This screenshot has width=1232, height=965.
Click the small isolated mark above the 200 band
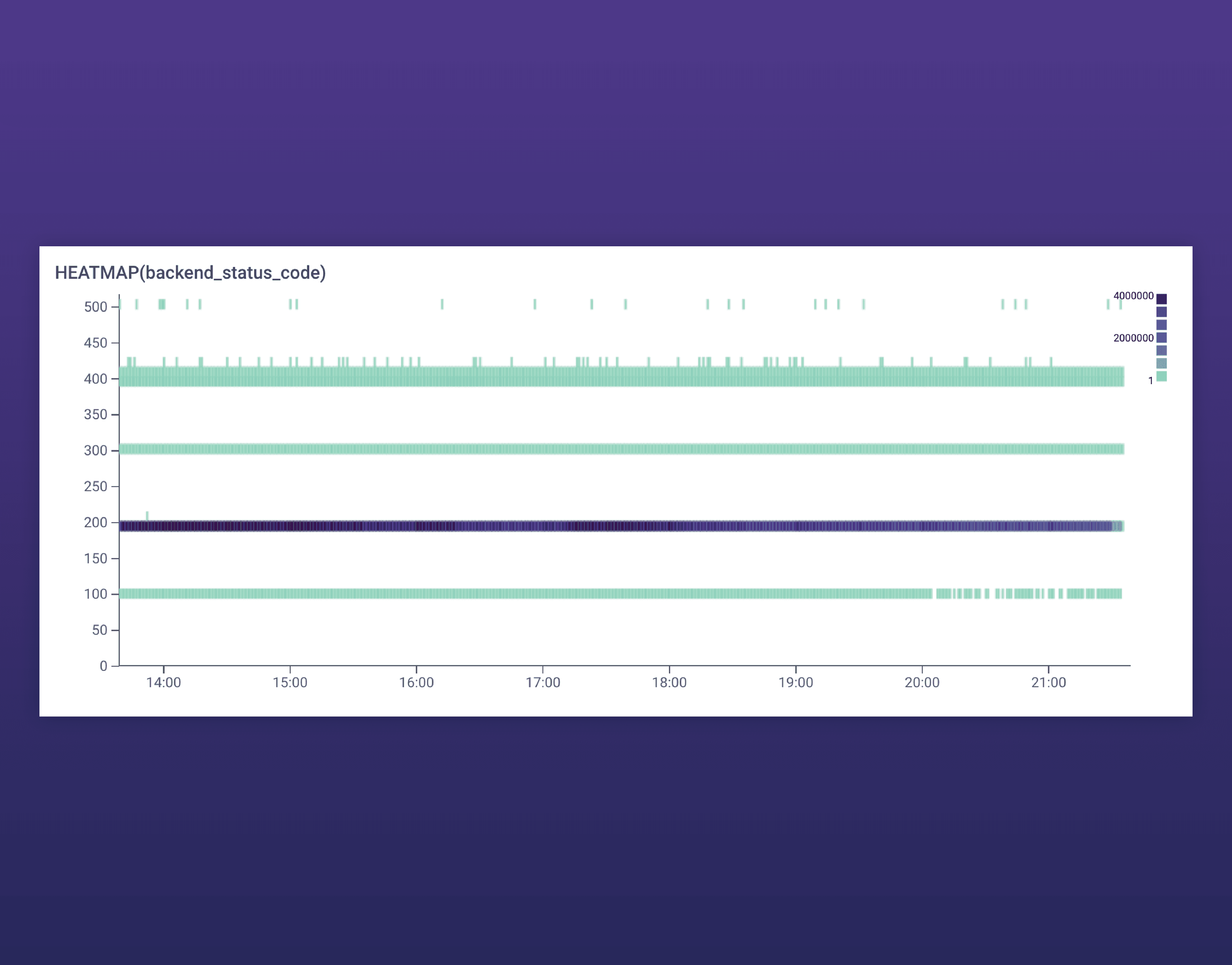pyautogui.click(x=148, y=515)
